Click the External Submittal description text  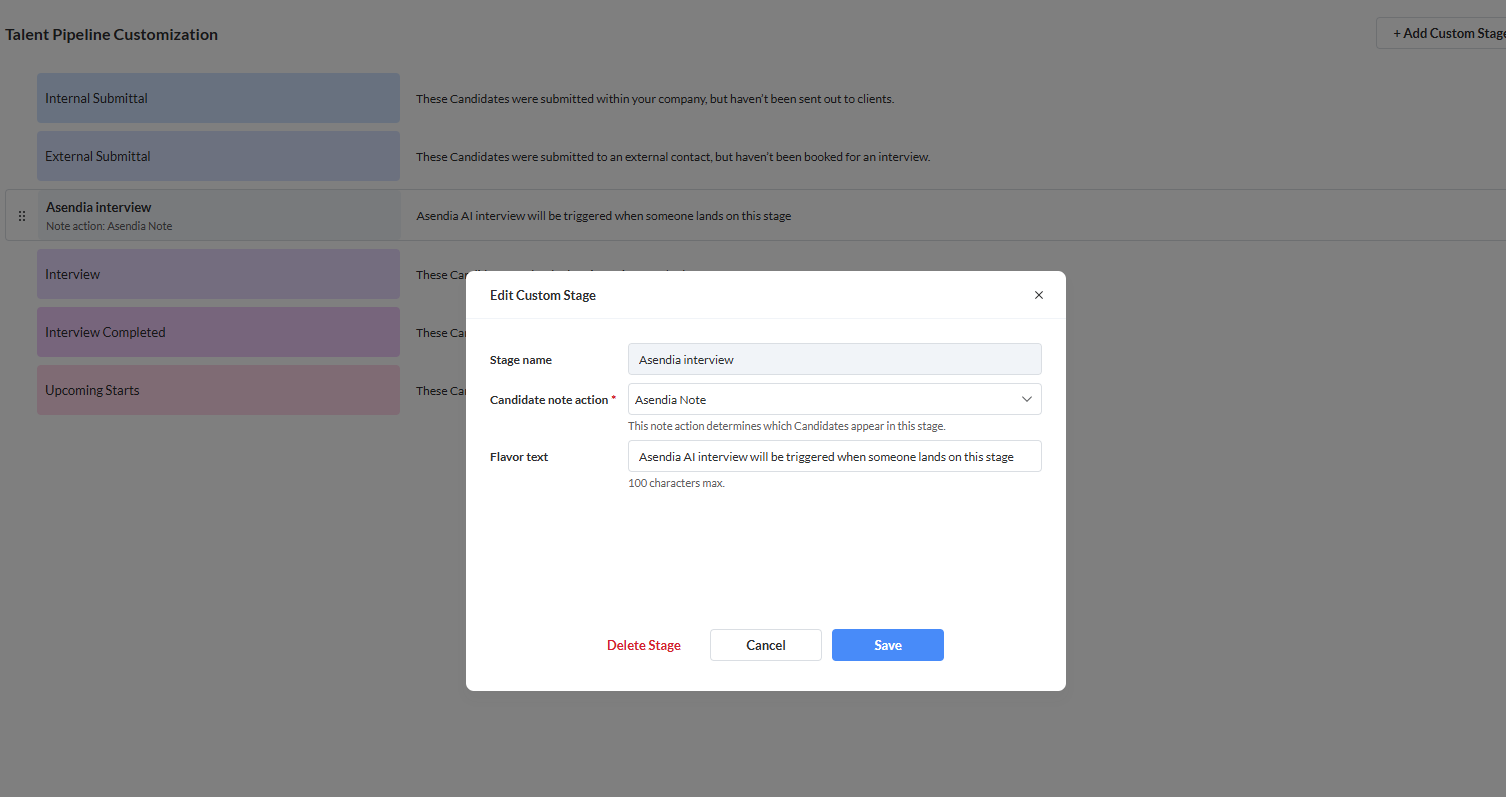pyautogui.click(x=673, y=157)
